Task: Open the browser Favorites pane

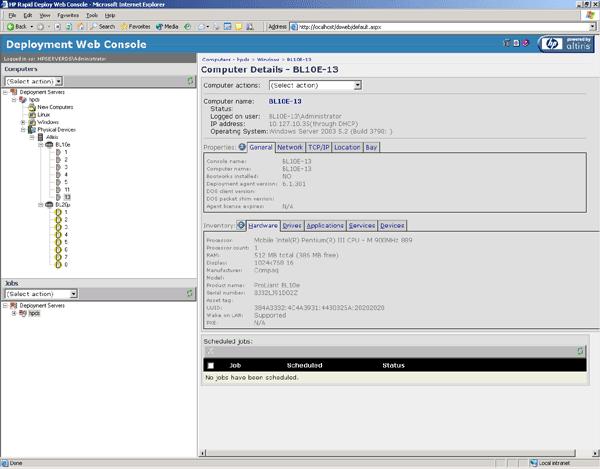Action: point(135,26)
